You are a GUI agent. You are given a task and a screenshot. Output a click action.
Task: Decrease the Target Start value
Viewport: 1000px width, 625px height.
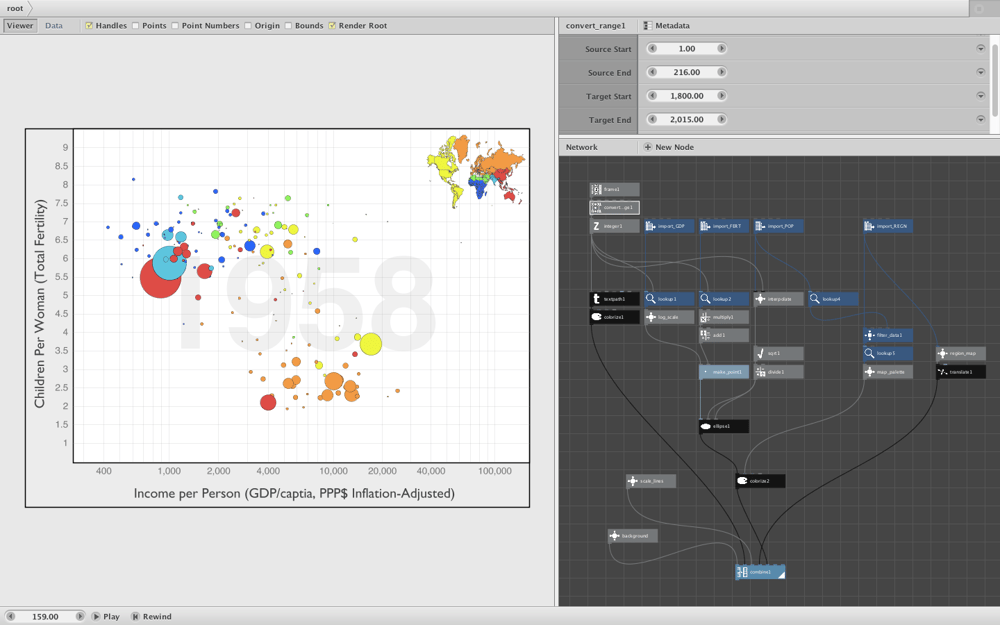point(652,96)
